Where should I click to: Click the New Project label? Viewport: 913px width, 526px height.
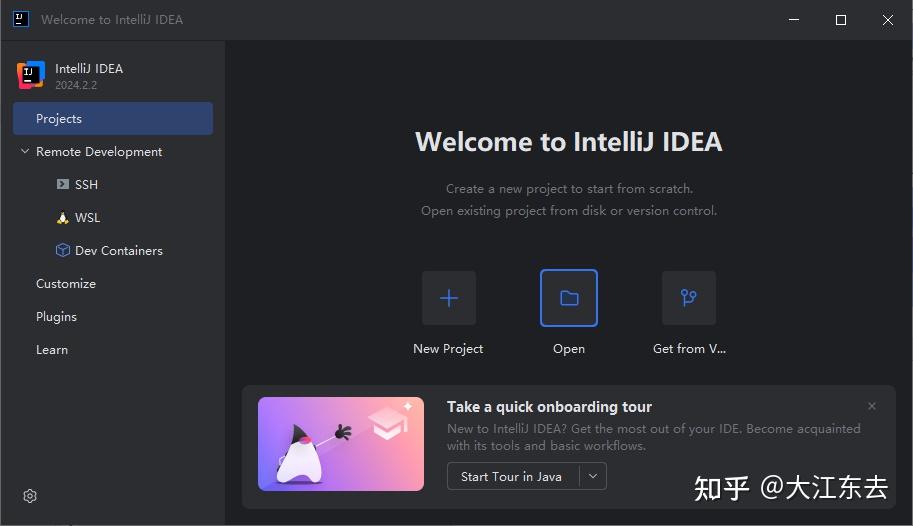(x=448, y=348)
